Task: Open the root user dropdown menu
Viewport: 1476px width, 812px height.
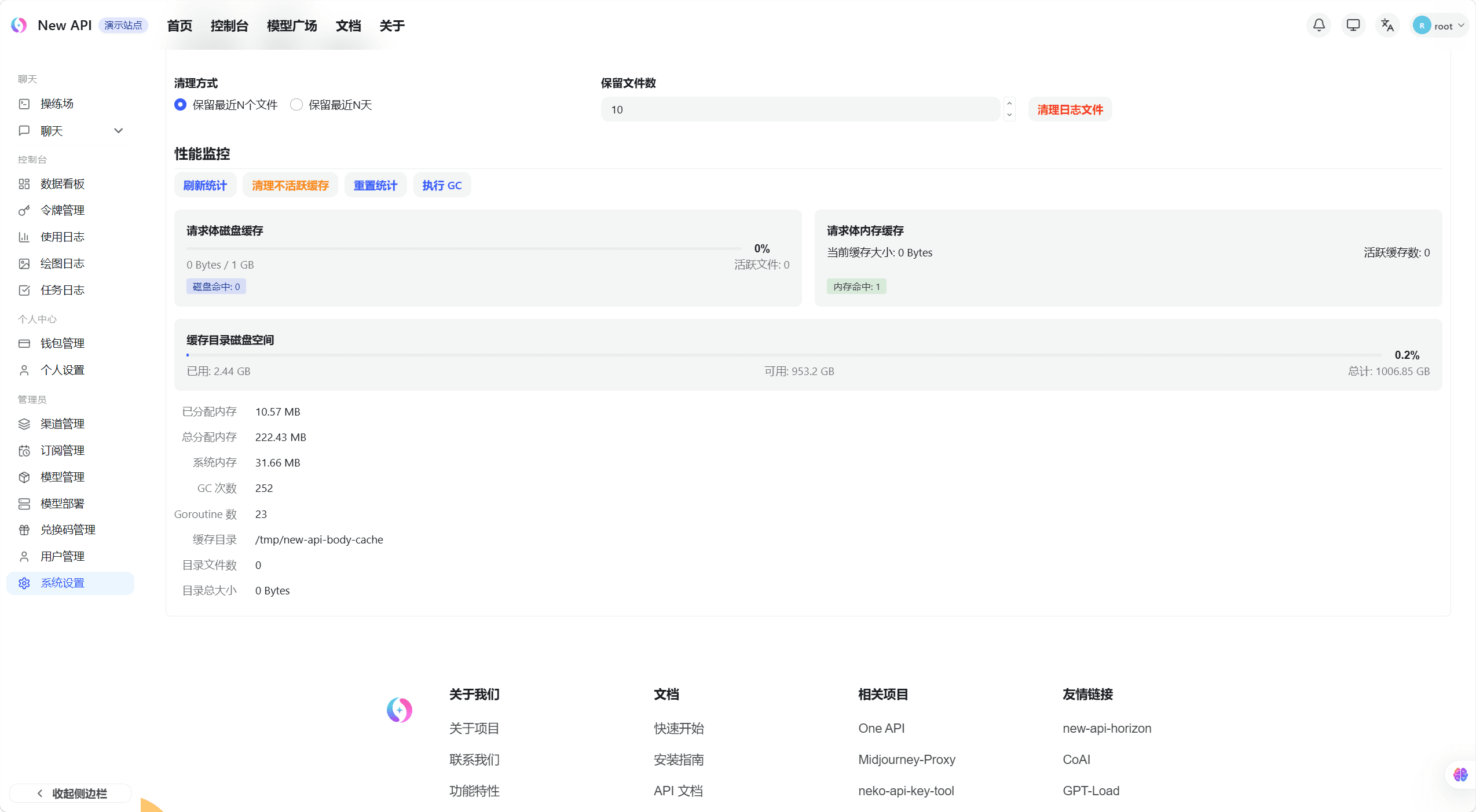Action: [x=1440, y=25]
